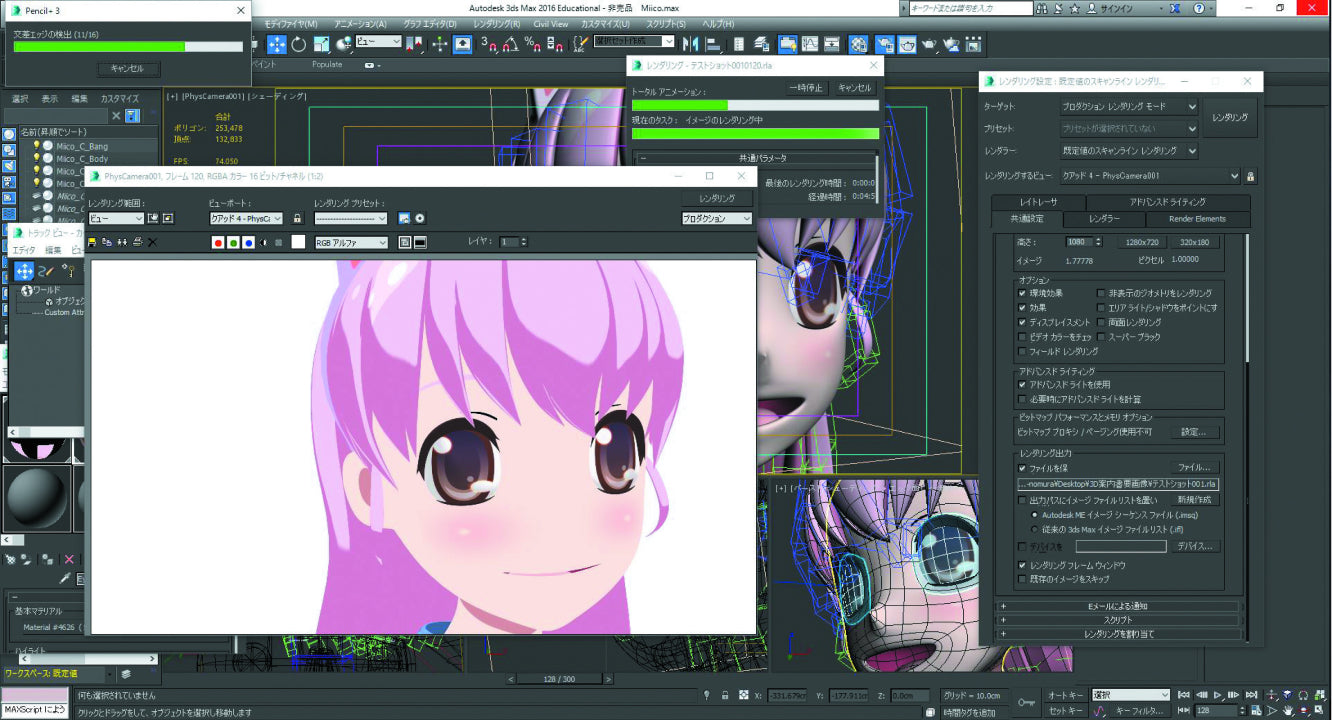The image size is (1332, 720).
Task: Click the lock icon beside render view dropdown
Action: click(1250, 176)
